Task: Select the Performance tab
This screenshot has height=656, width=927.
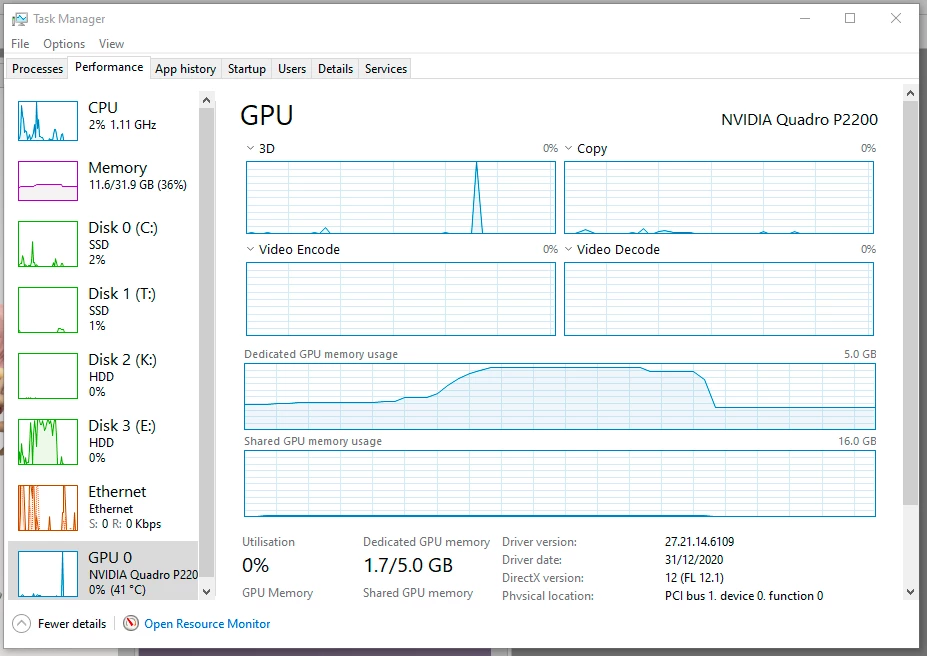Action: [109, 67]
